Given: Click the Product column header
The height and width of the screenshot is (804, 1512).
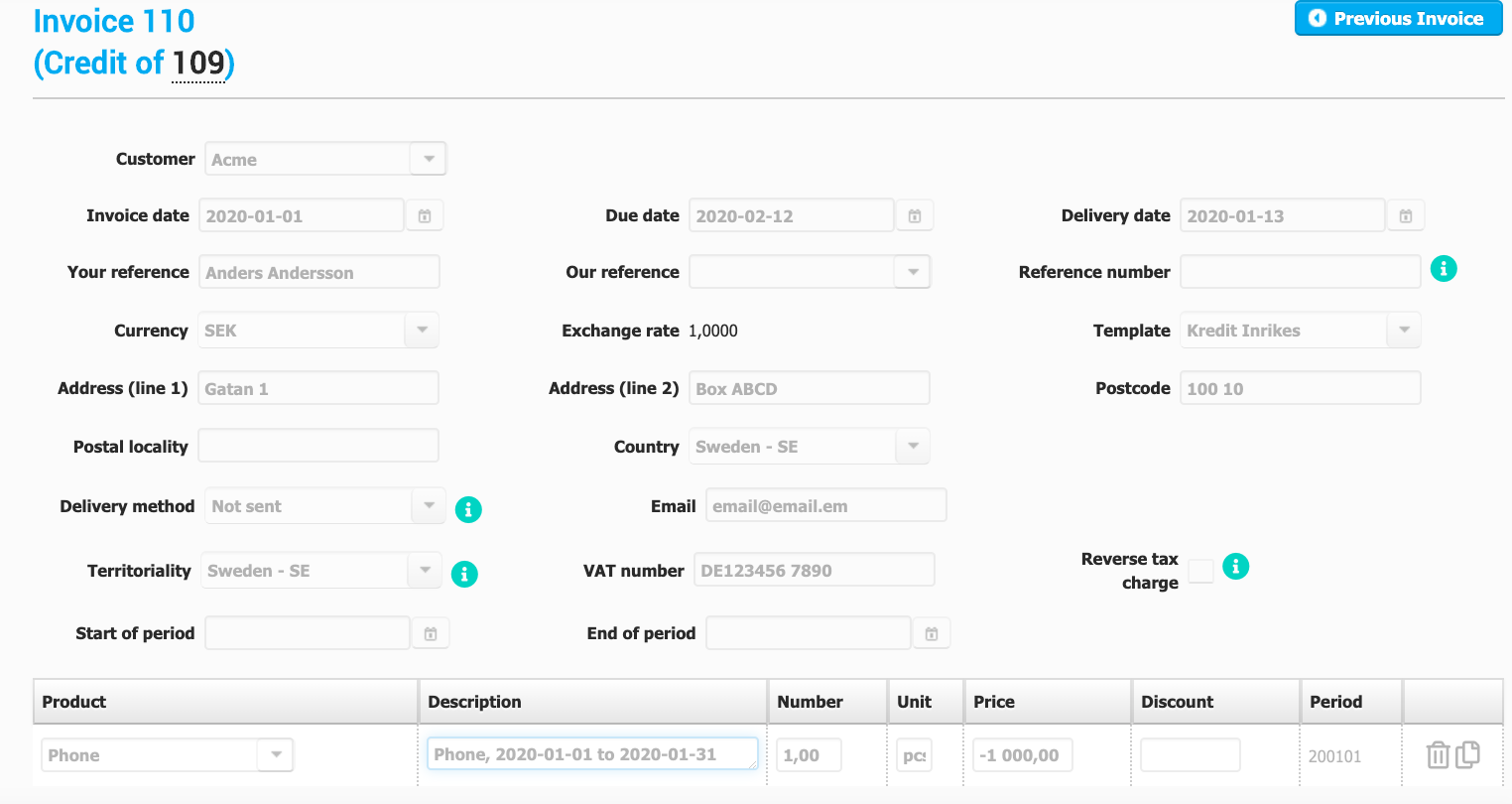Looking at the screenshot, I should [226, 702].
